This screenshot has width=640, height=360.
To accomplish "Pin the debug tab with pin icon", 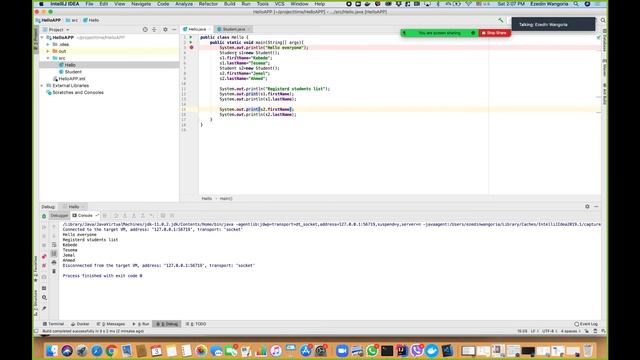I will (44, 308).
